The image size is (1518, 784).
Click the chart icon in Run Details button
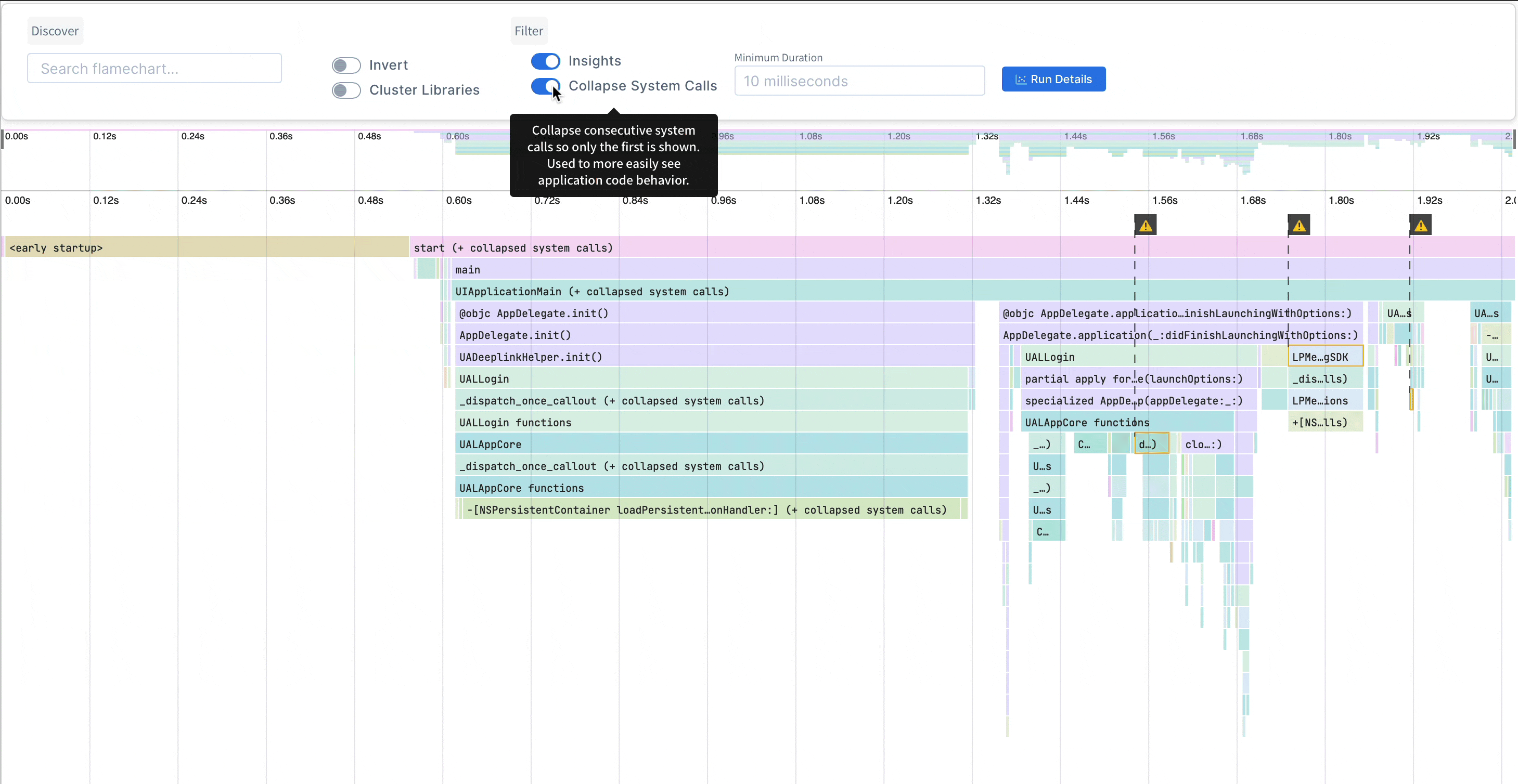click(1021, 80)
